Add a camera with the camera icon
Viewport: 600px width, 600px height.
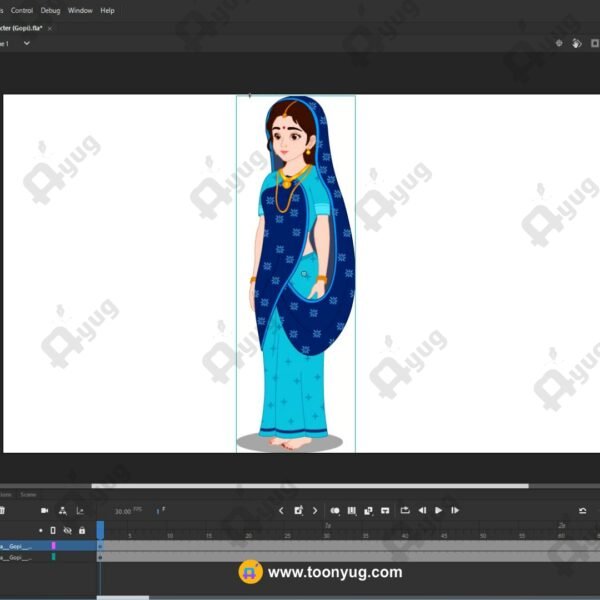[44, 510]
